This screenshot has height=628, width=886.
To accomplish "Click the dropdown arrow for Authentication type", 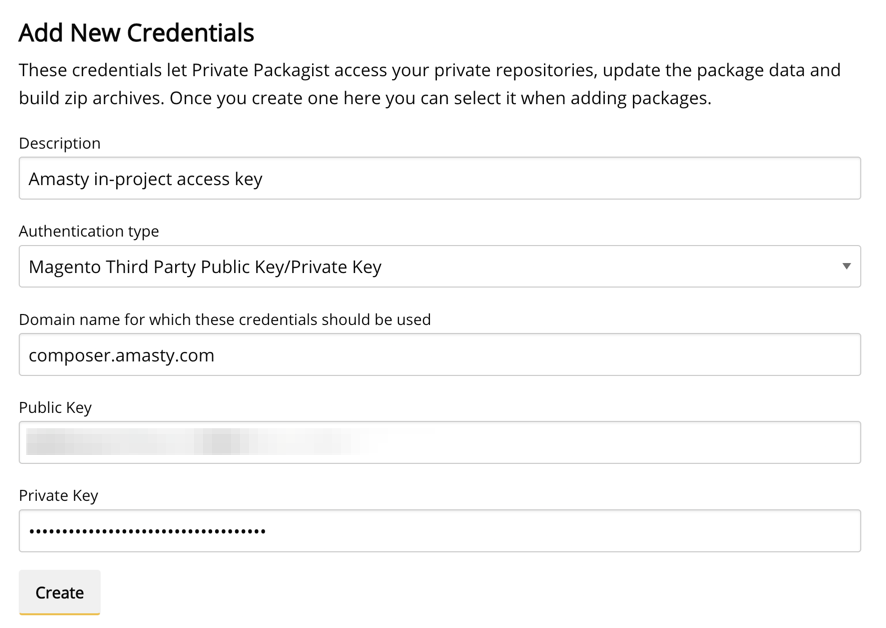I will pyautogui.click(x=846, y=267).
